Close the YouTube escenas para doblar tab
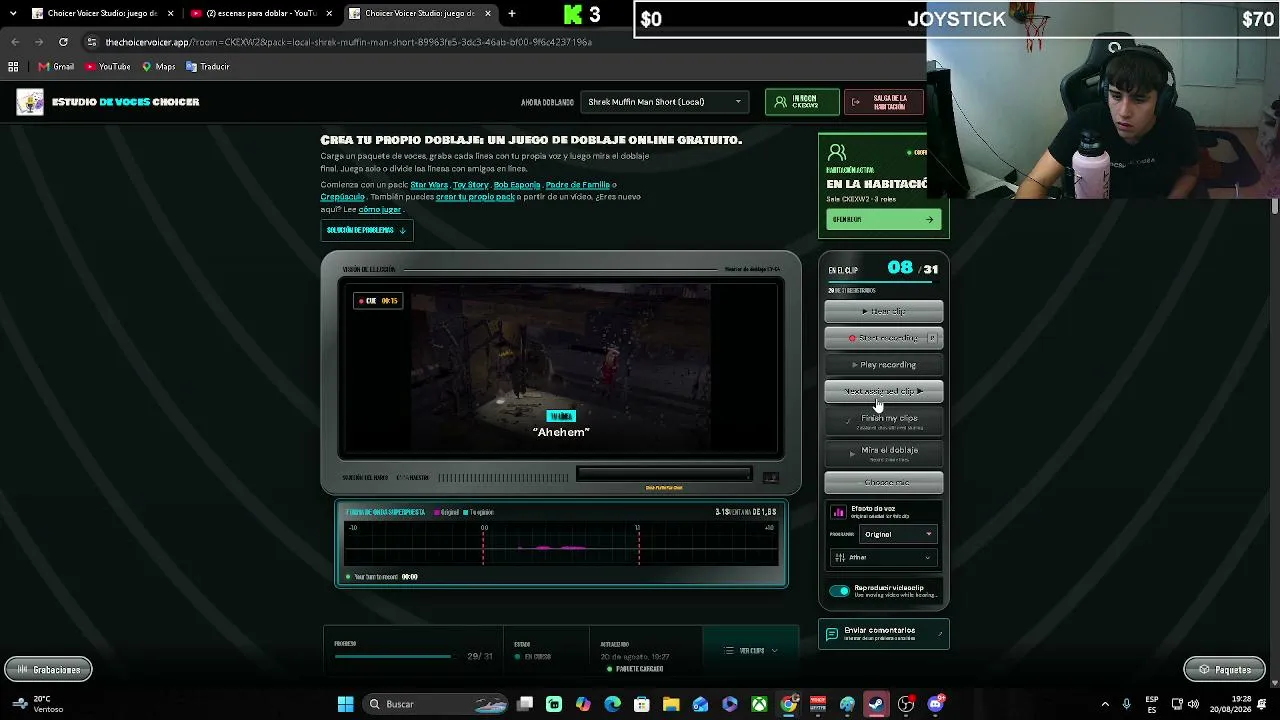The image size is (1280, 720). tap(329, 13)
